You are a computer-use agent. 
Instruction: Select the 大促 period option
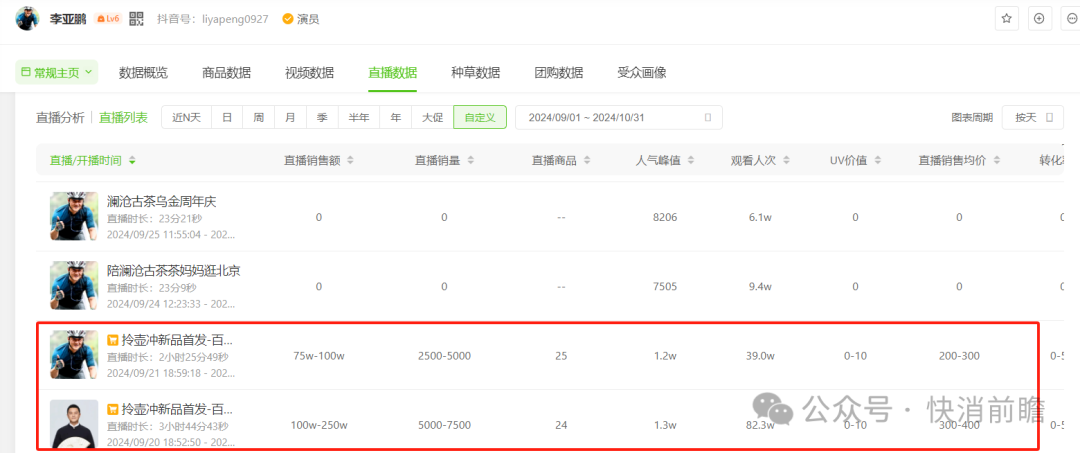pos(432,118)
